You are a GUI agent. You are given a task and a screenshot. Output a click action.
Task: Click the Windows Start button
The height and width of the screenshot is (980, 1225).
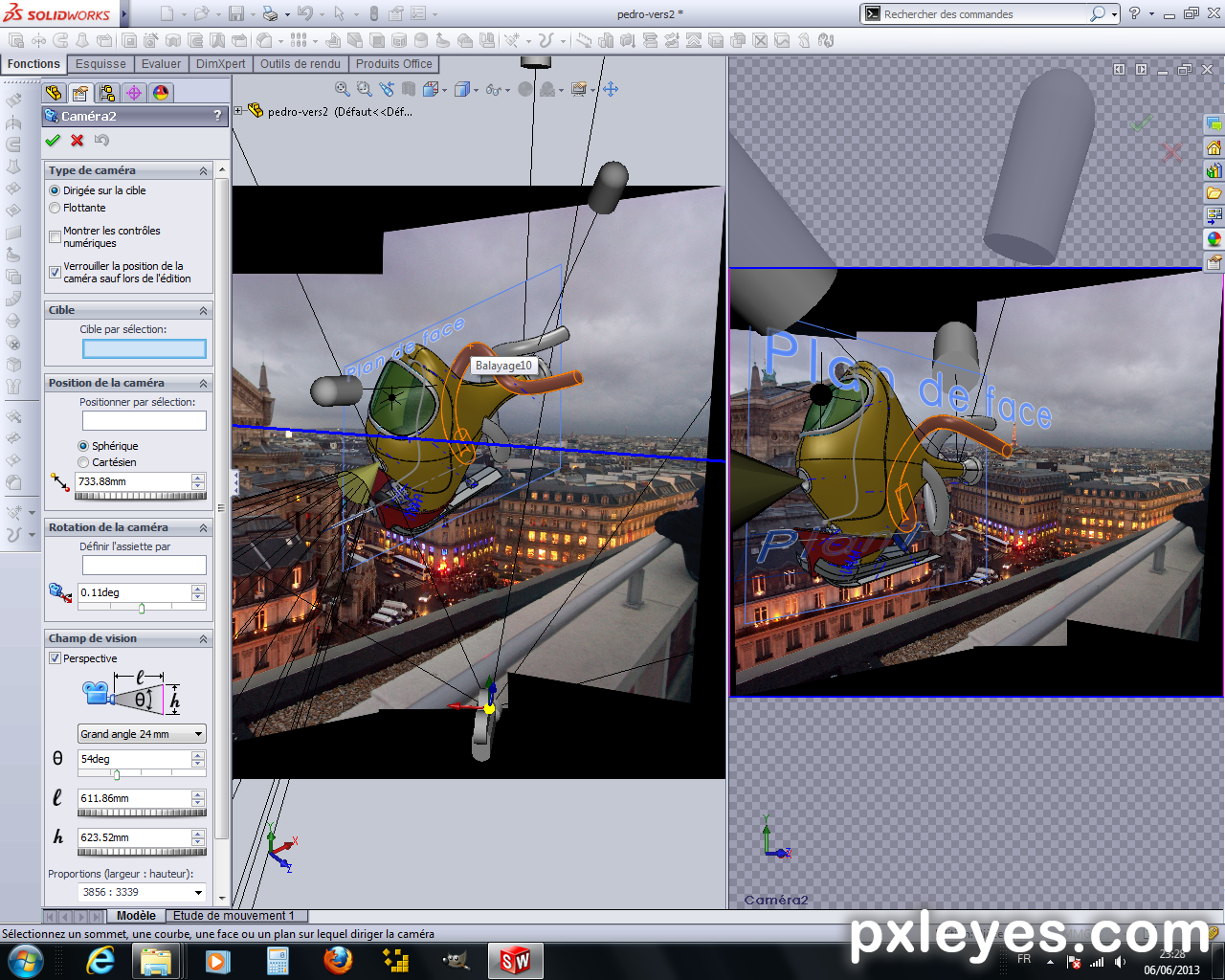point(26,960)
